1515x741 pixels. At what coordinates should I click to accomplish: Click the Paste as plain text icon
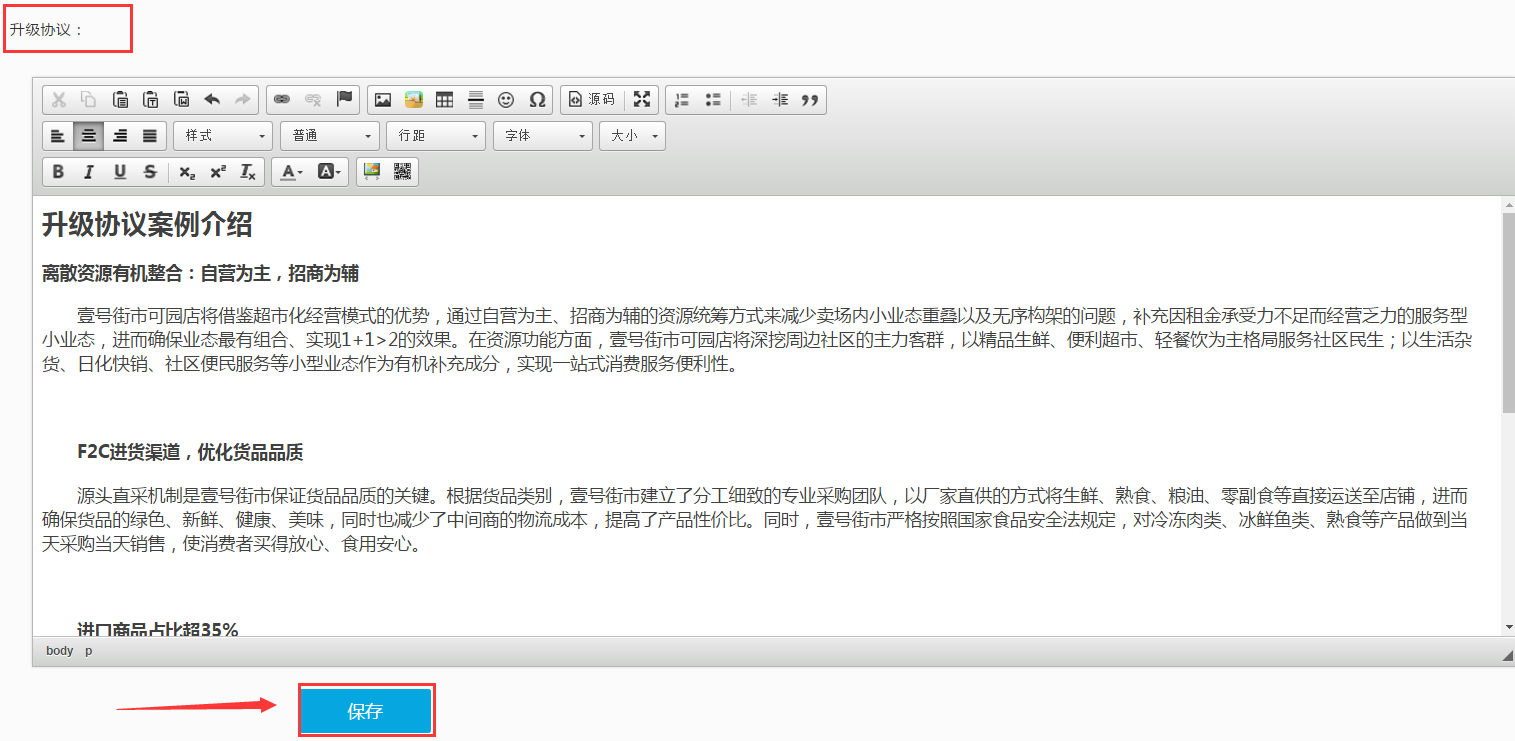pyautogui.click(x=151, y=99)
